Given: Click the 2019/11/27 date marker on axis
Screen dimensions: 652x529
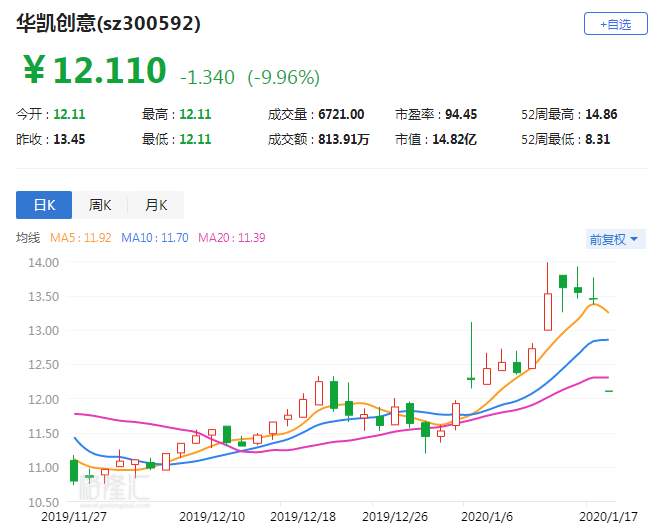Looking at the screenshot, I should (74, 517).
